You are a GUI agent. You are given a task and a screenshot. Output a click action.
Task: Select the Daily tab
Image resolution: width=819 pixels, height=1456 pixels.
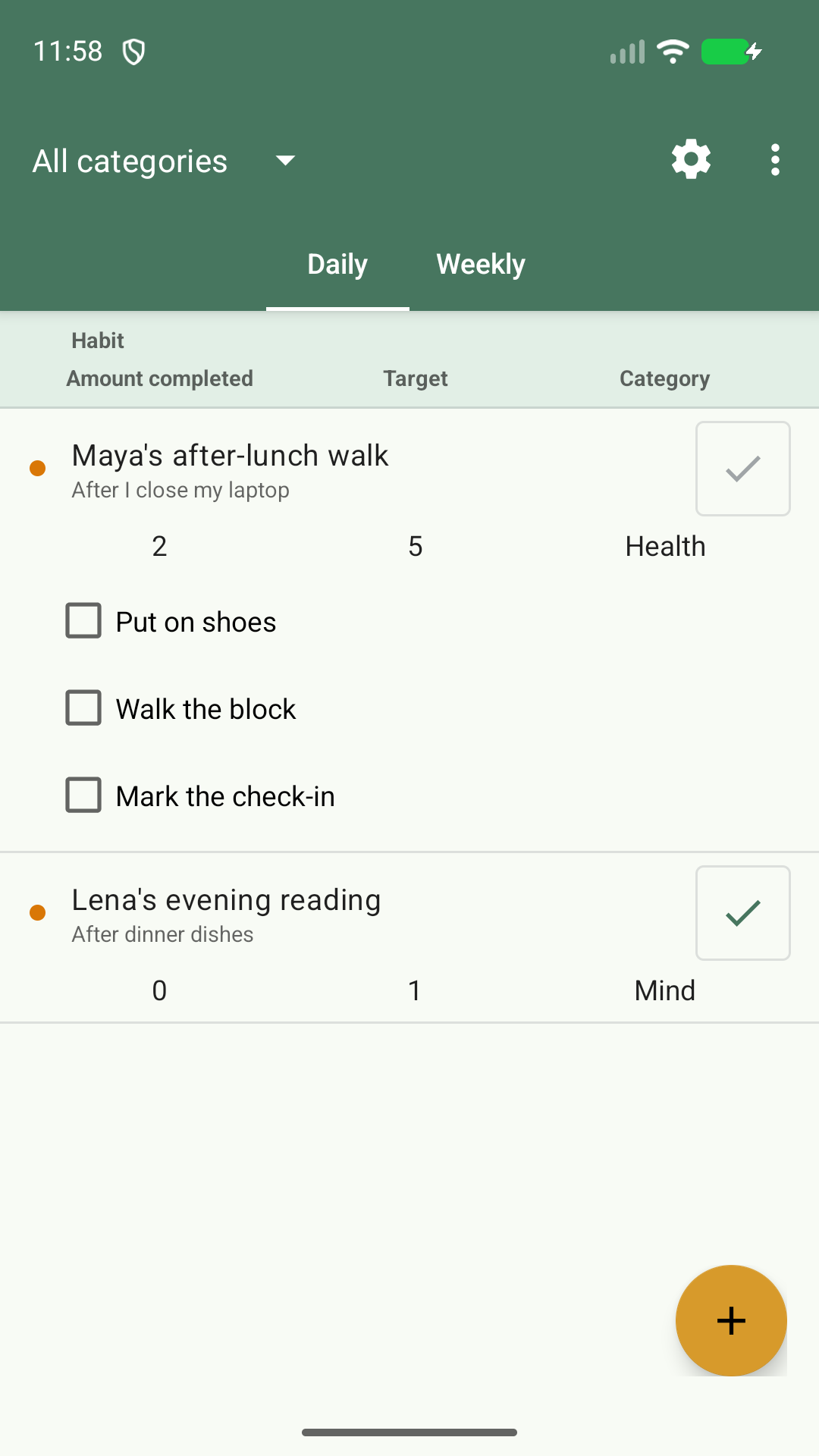[337, 264]
